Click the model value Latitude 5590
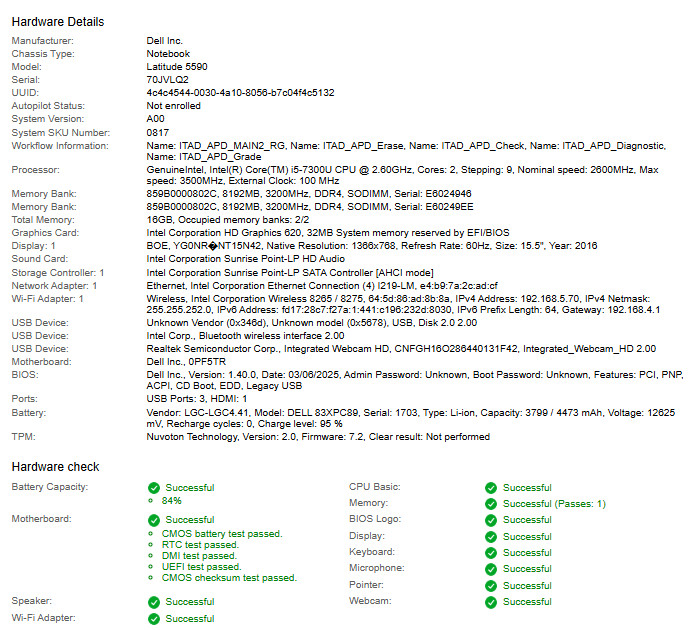The image size is (688, 630). [x=177, y=67]
